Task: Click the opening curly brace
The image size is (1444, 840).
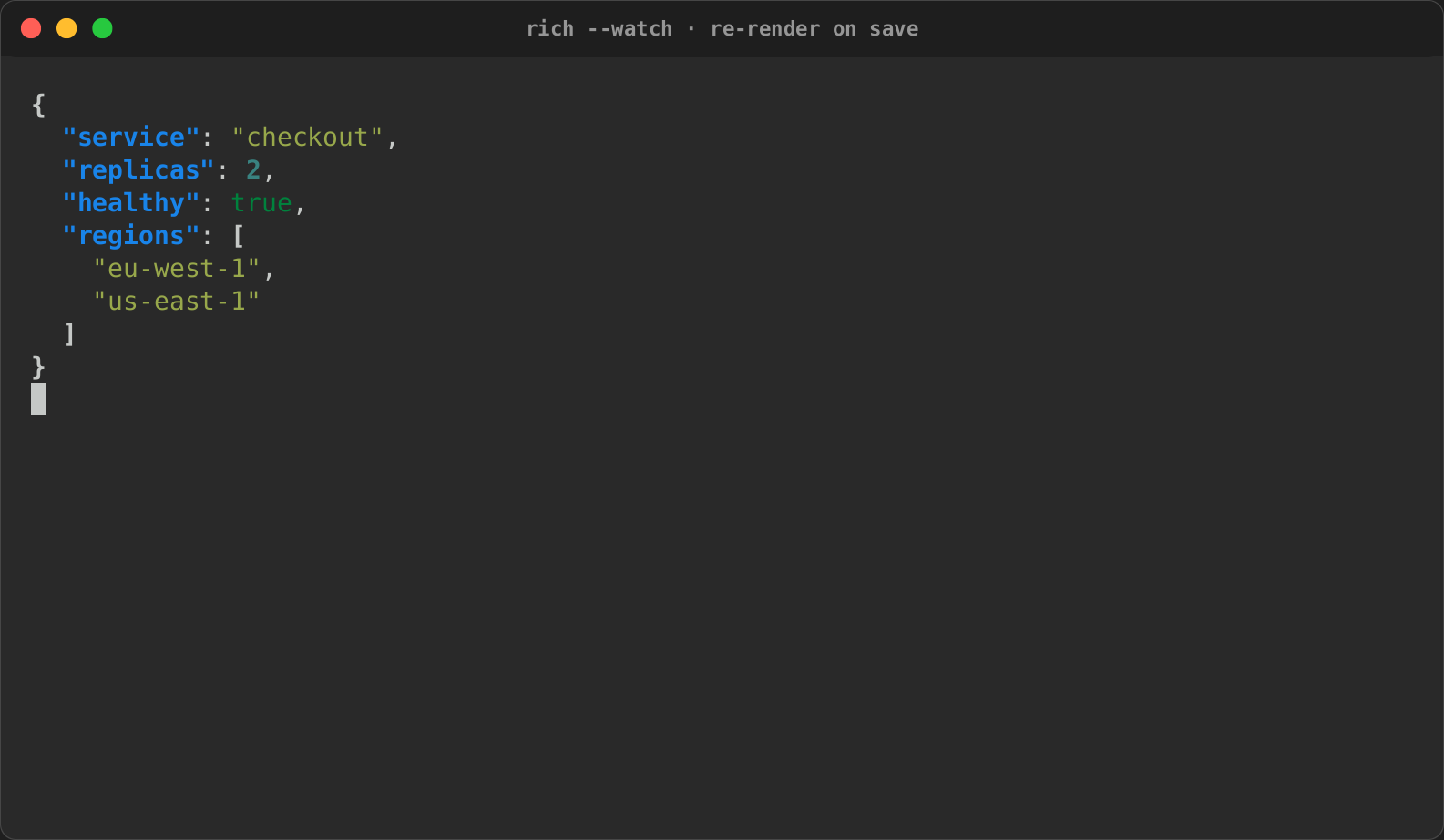Action: coord(38,105)
